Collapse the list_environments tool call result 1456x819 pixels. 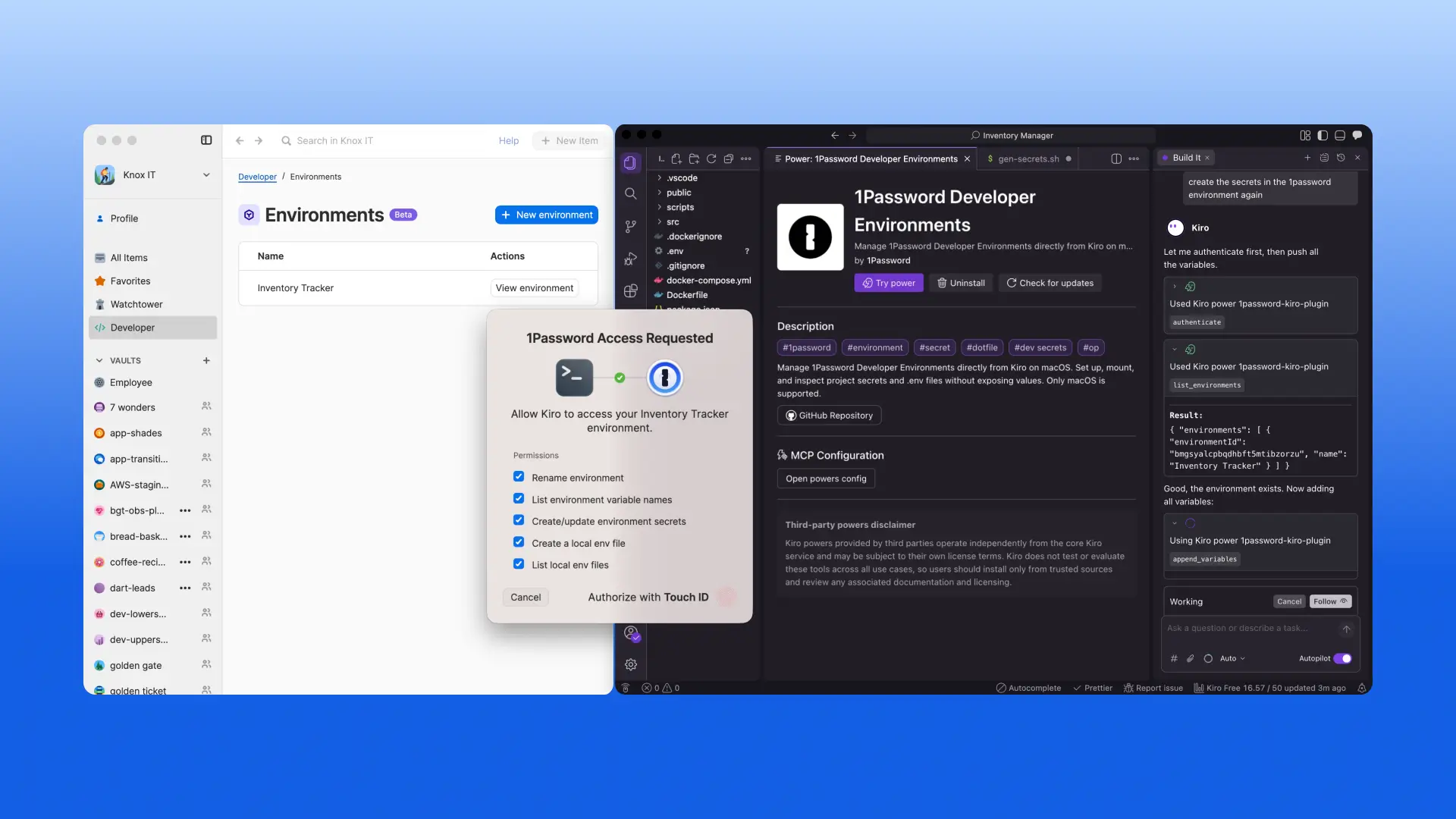[1175, 350]
